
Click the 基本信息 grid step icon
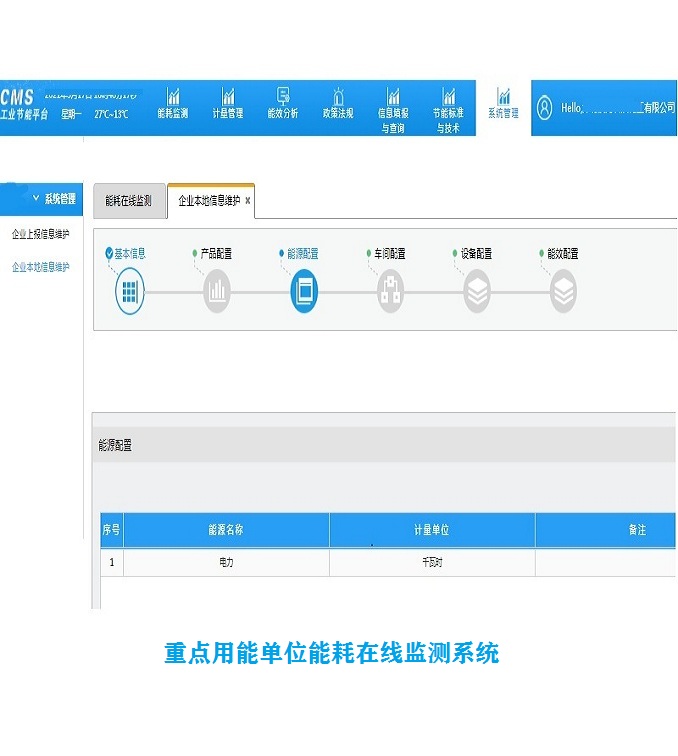coord(130,292)
